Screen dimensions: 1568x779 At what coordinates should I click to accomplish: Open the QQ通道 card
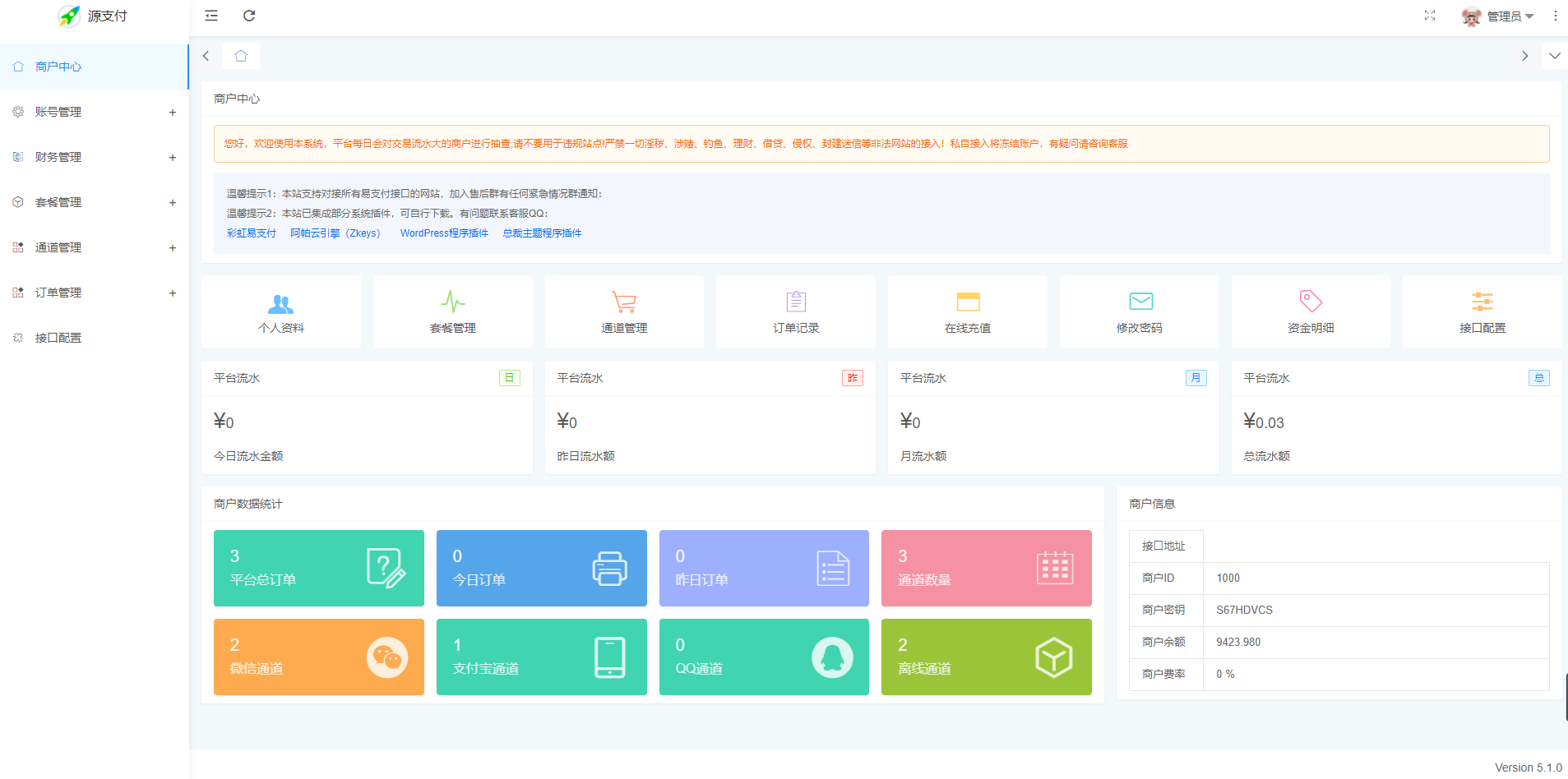[764, 657]
